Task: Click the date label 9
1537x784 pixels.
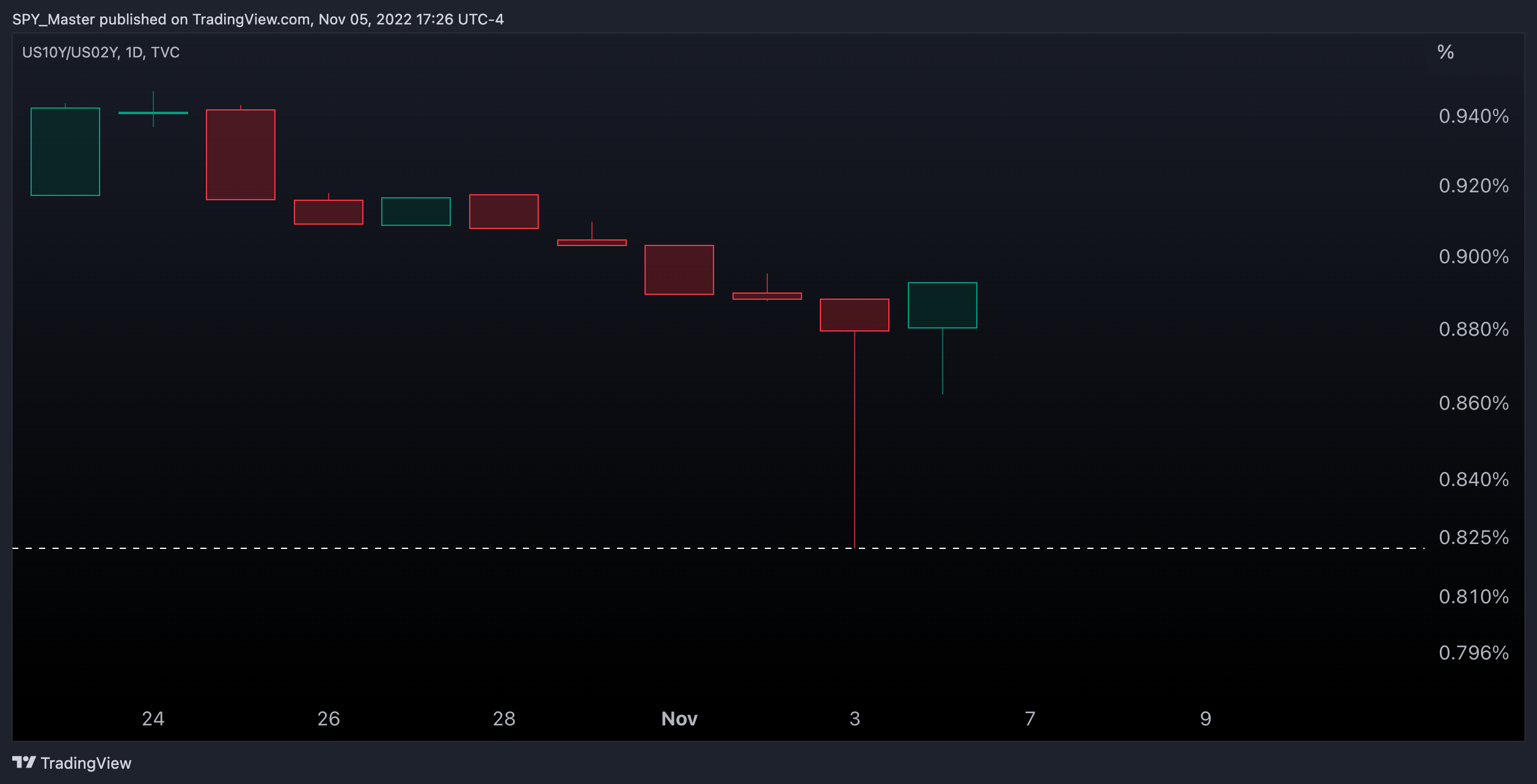Action: 1205,719
